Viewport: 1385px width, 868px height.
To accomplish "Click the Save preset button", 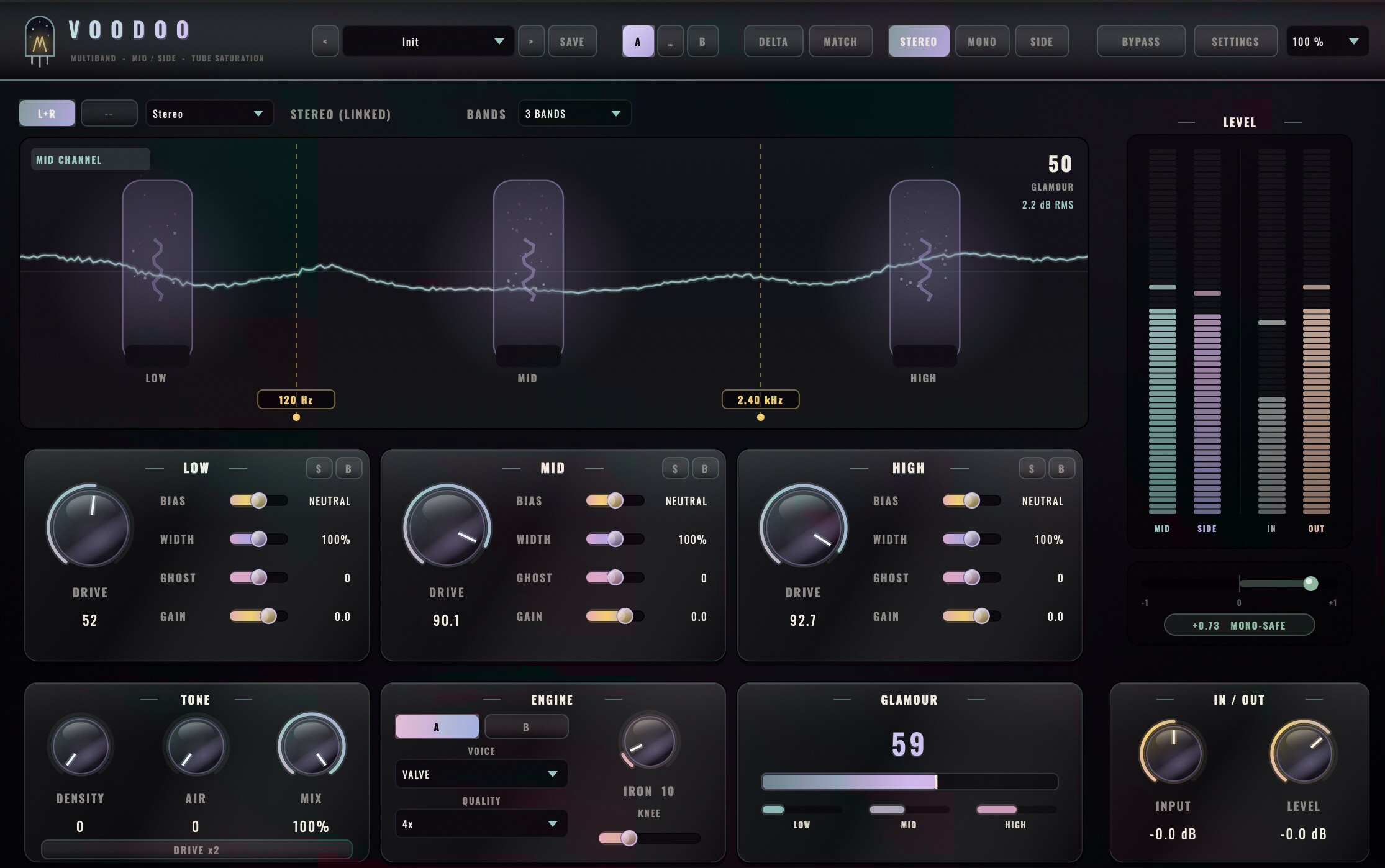I will click(572, 42).
